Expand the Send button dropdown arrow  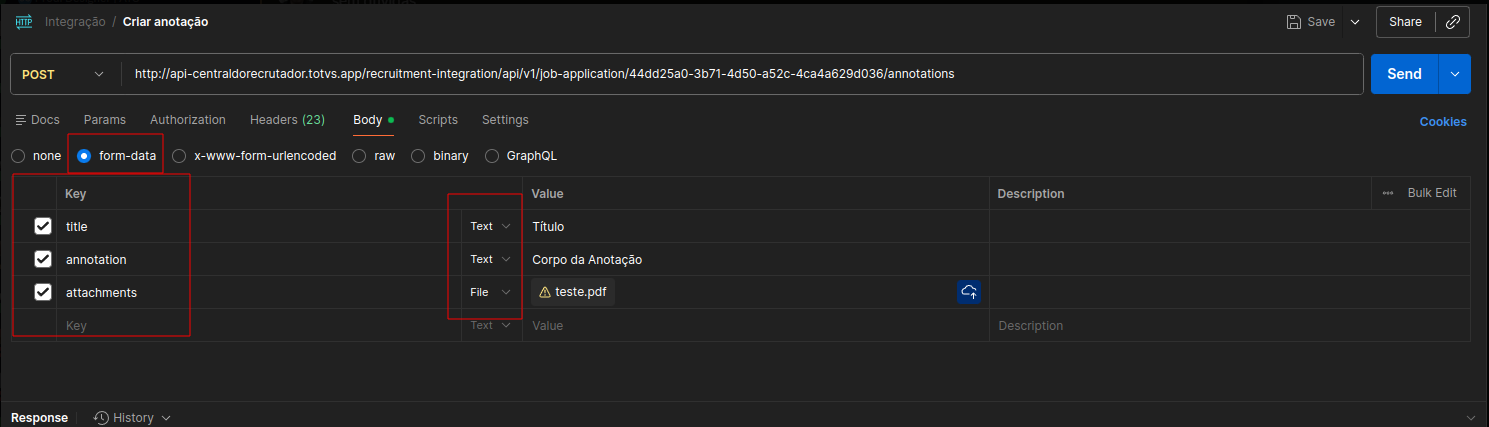1454,74
